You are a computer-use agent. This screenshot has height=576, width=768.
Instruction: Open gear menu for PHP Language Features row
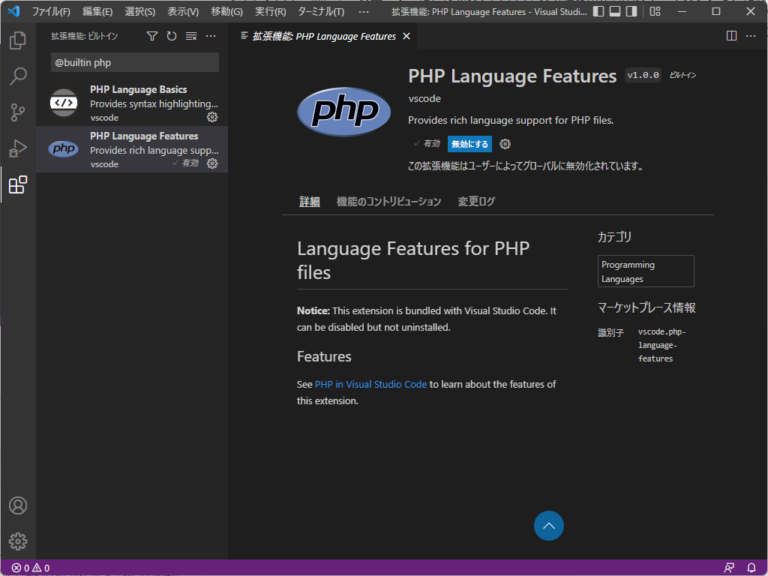212,164
